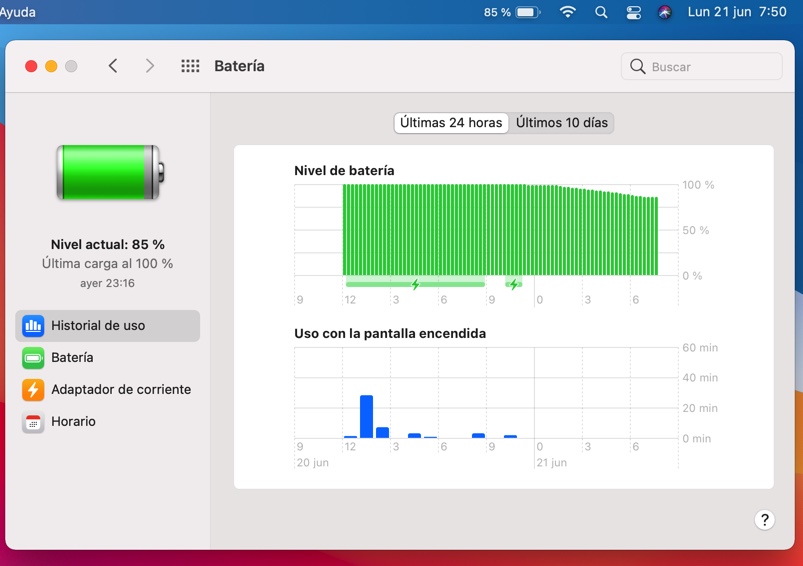Viewport: 803px width, 566px height.
Task: Select the Últimas 24 horas tab
Action: 451,123
